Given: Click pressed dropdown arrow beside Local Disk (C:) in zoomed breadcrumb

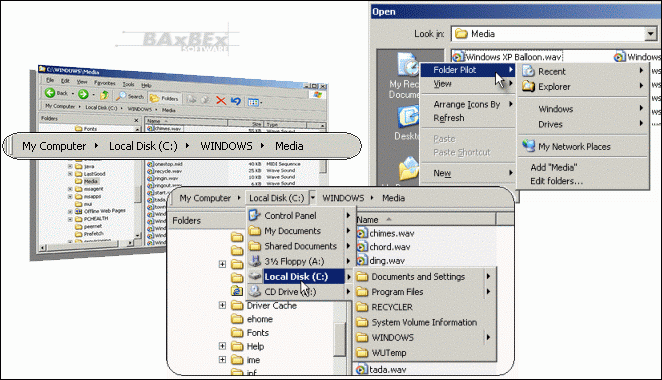Looking at the screenshot, I should click(313, 198).
